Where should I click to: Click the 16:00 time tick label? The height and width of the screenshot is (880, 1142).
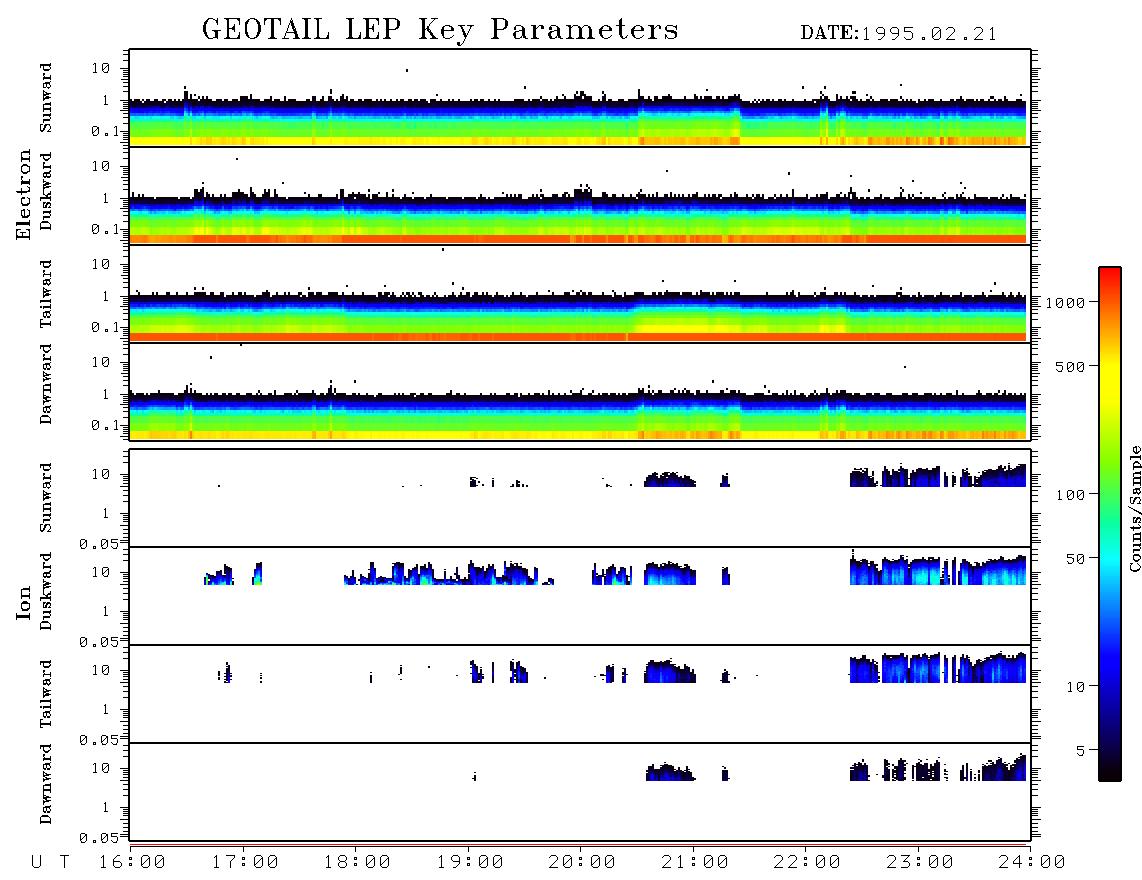(x=133, y=862)
